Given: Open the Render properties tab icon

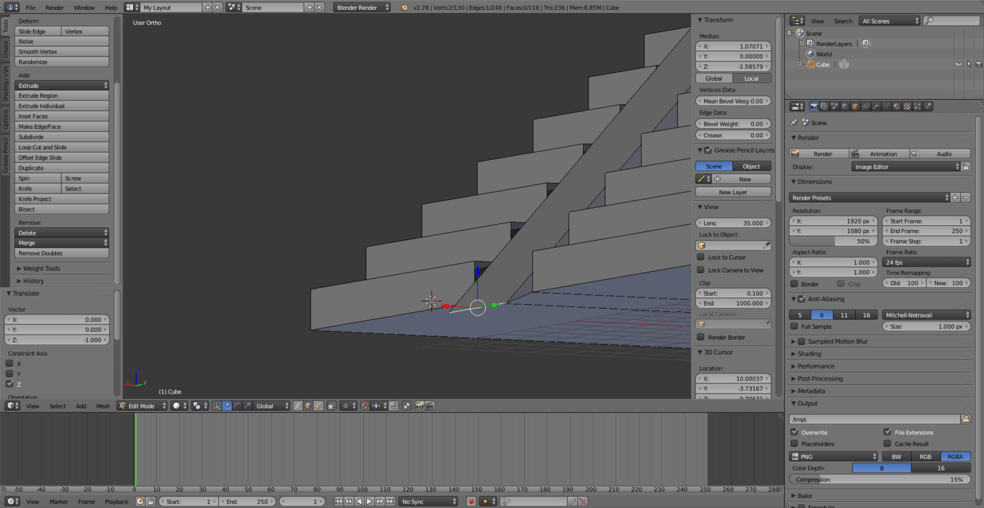Looking at the screenshot, I should (815, 107).
